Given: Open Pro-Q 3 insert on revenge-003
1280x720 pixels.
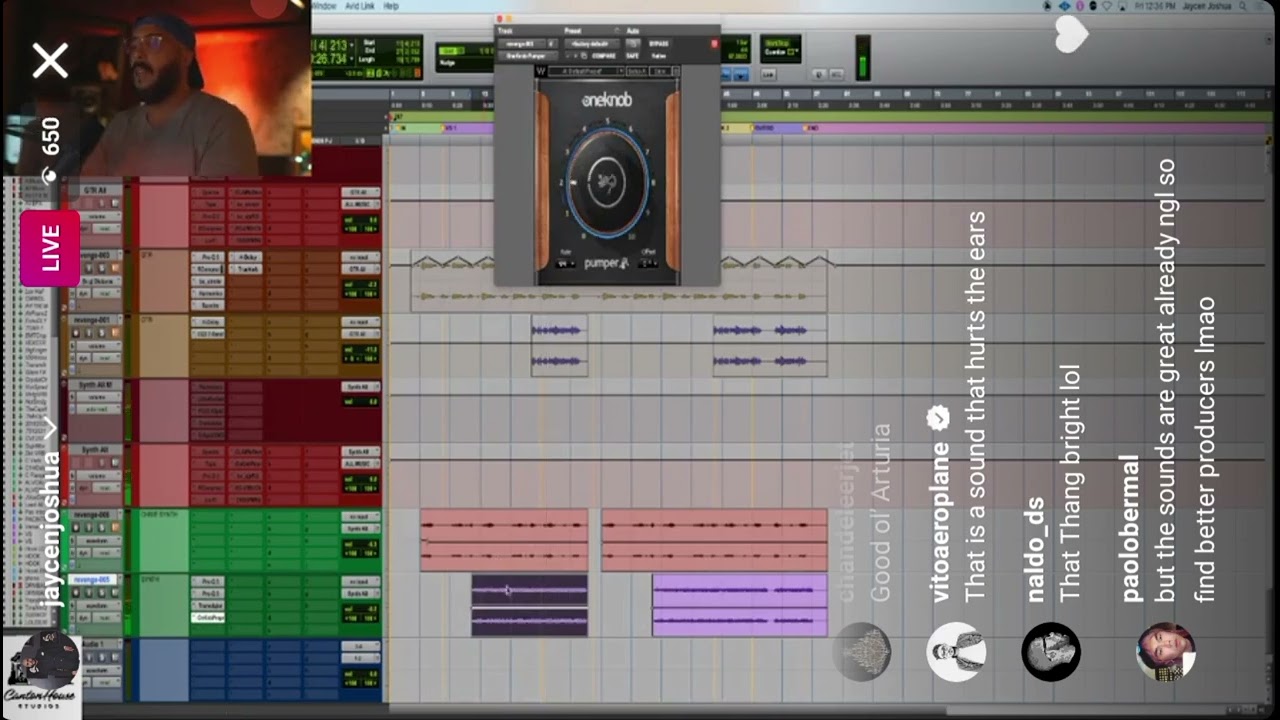Looking at the screenshot, I should (209, 257).
